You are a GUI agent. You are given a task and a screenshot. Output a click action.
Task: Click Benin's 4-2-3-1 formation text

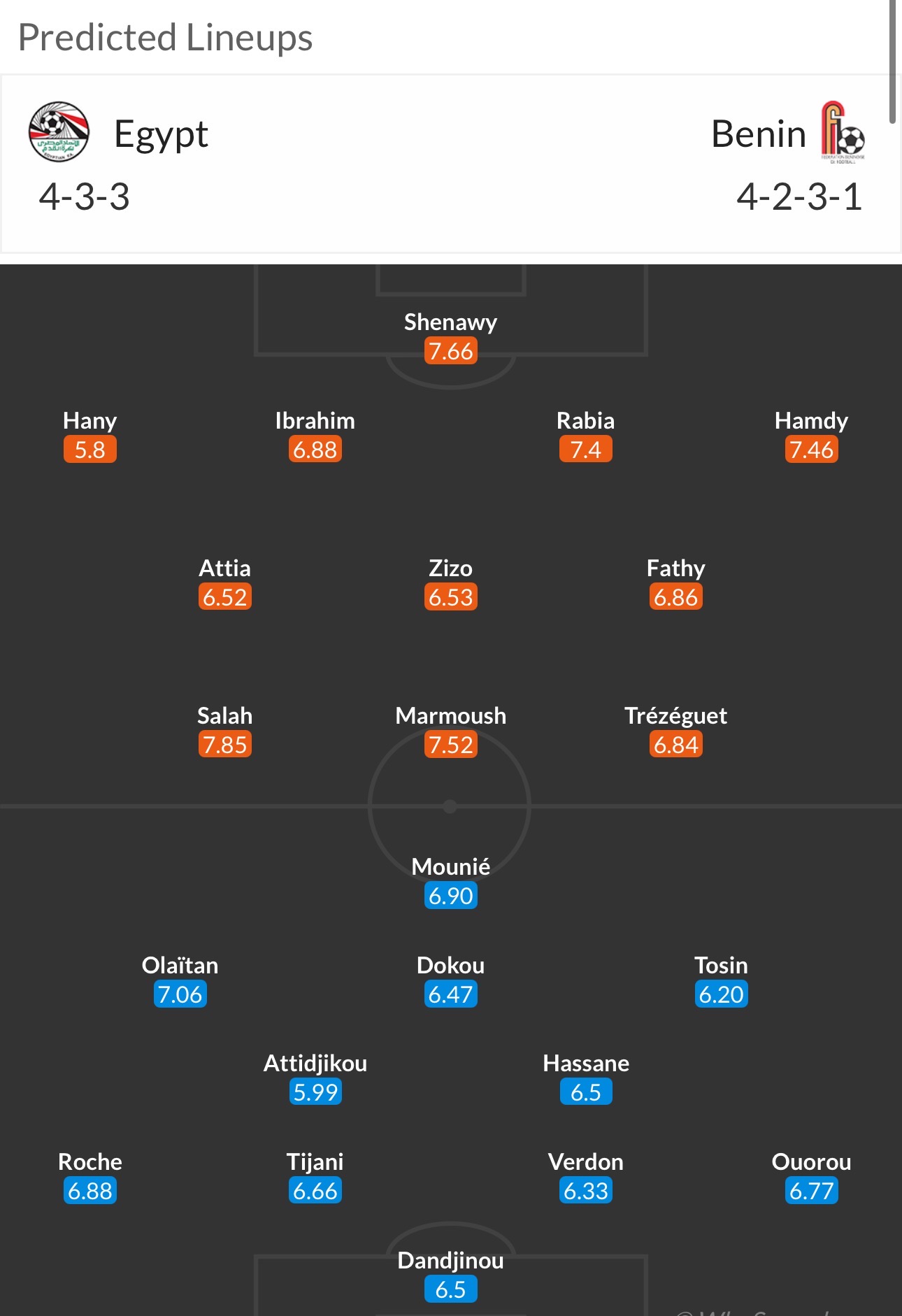pyautogui.click(x=799, y=196)
